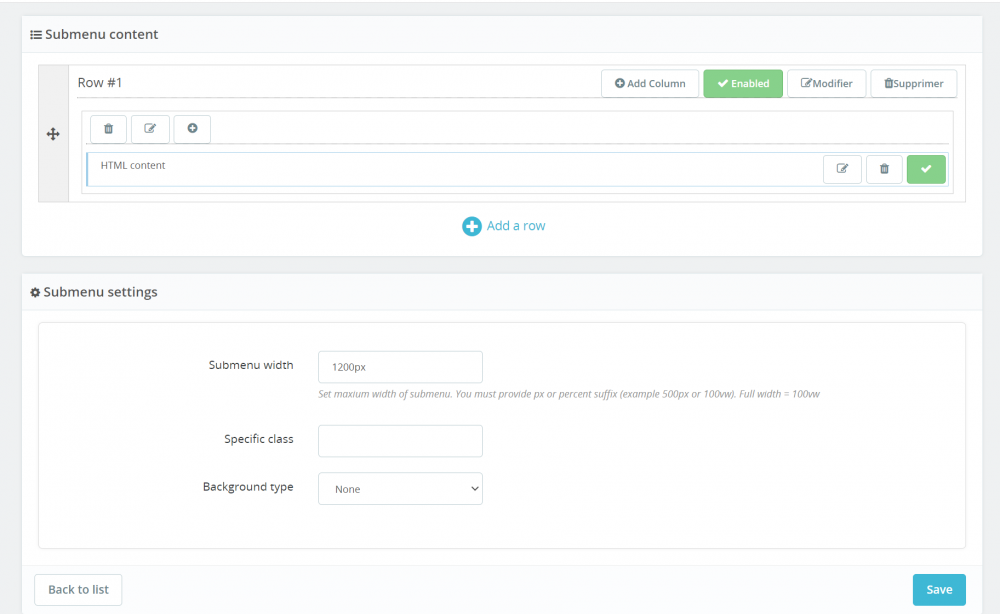Click the plus icon to add column content
This screenshot has height=614, width=1000.
coord(192,129)
